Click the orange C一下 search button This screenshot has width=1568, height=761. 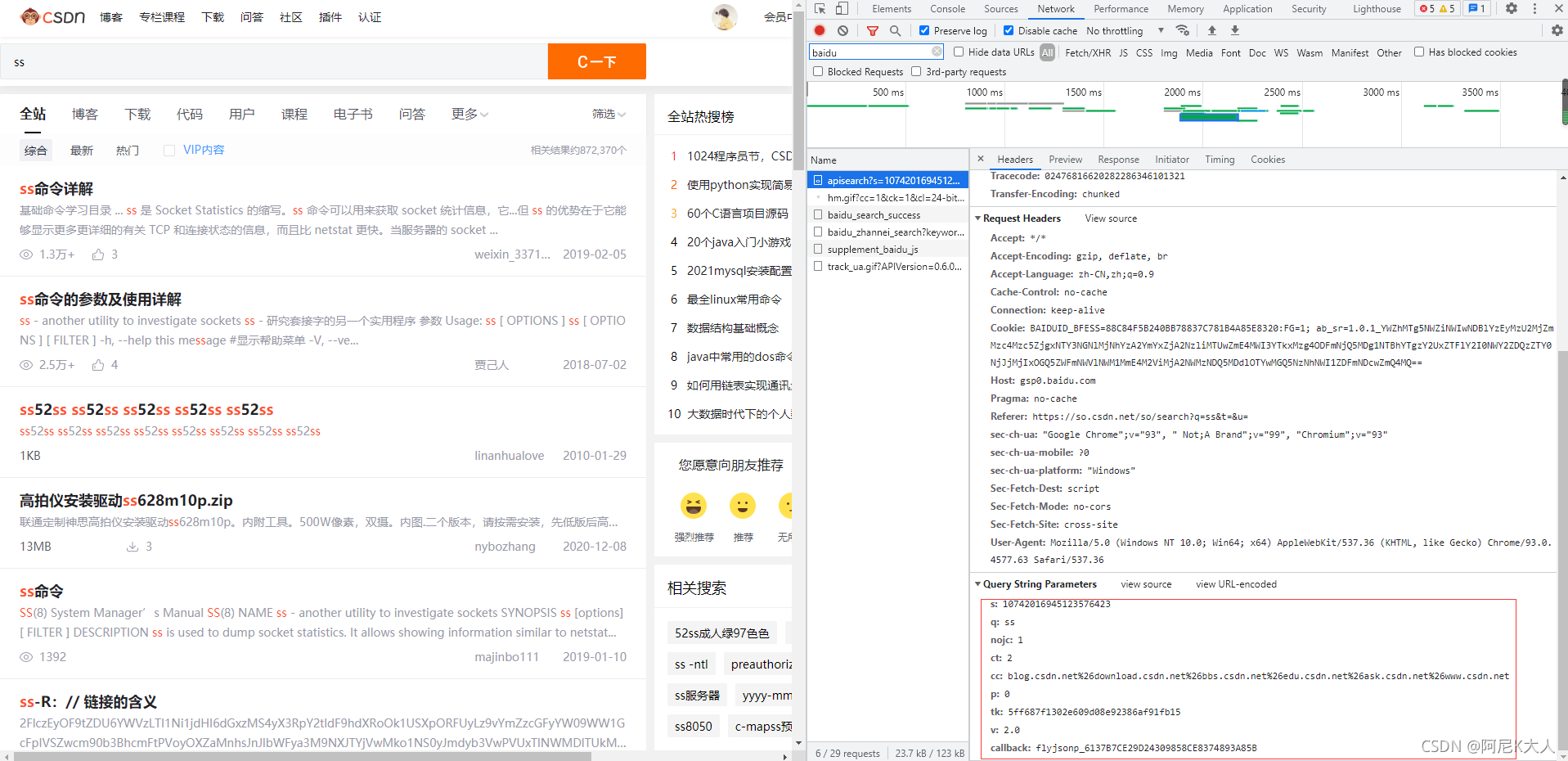tap(597, 61)
